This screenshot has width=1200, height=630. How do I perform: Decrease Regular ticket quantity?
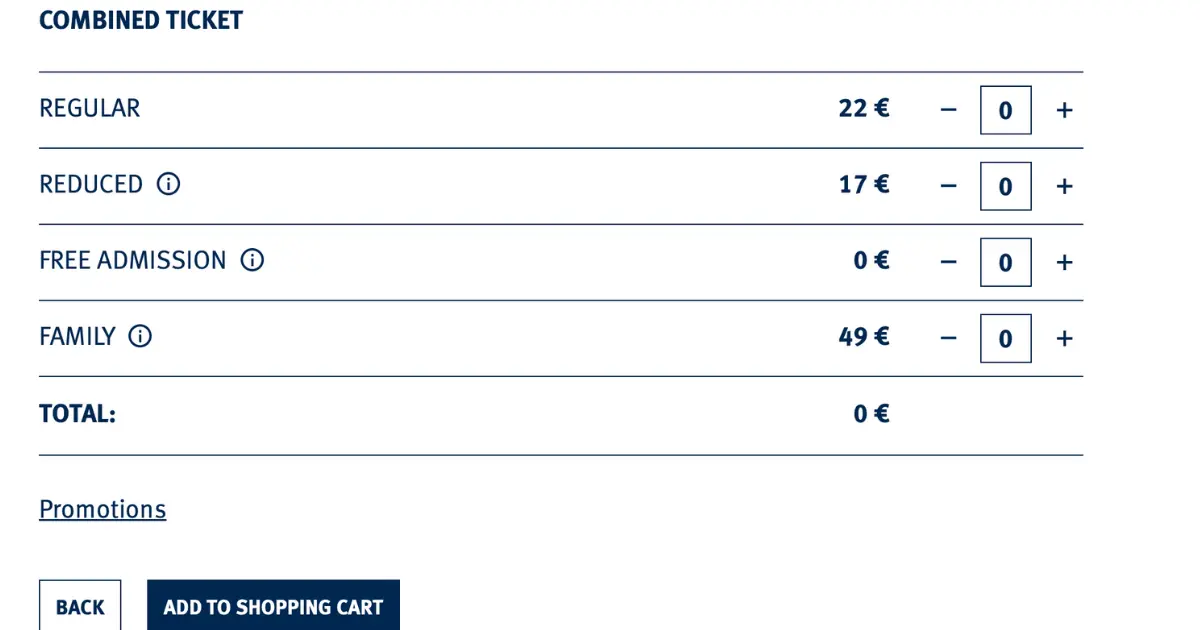949,110
